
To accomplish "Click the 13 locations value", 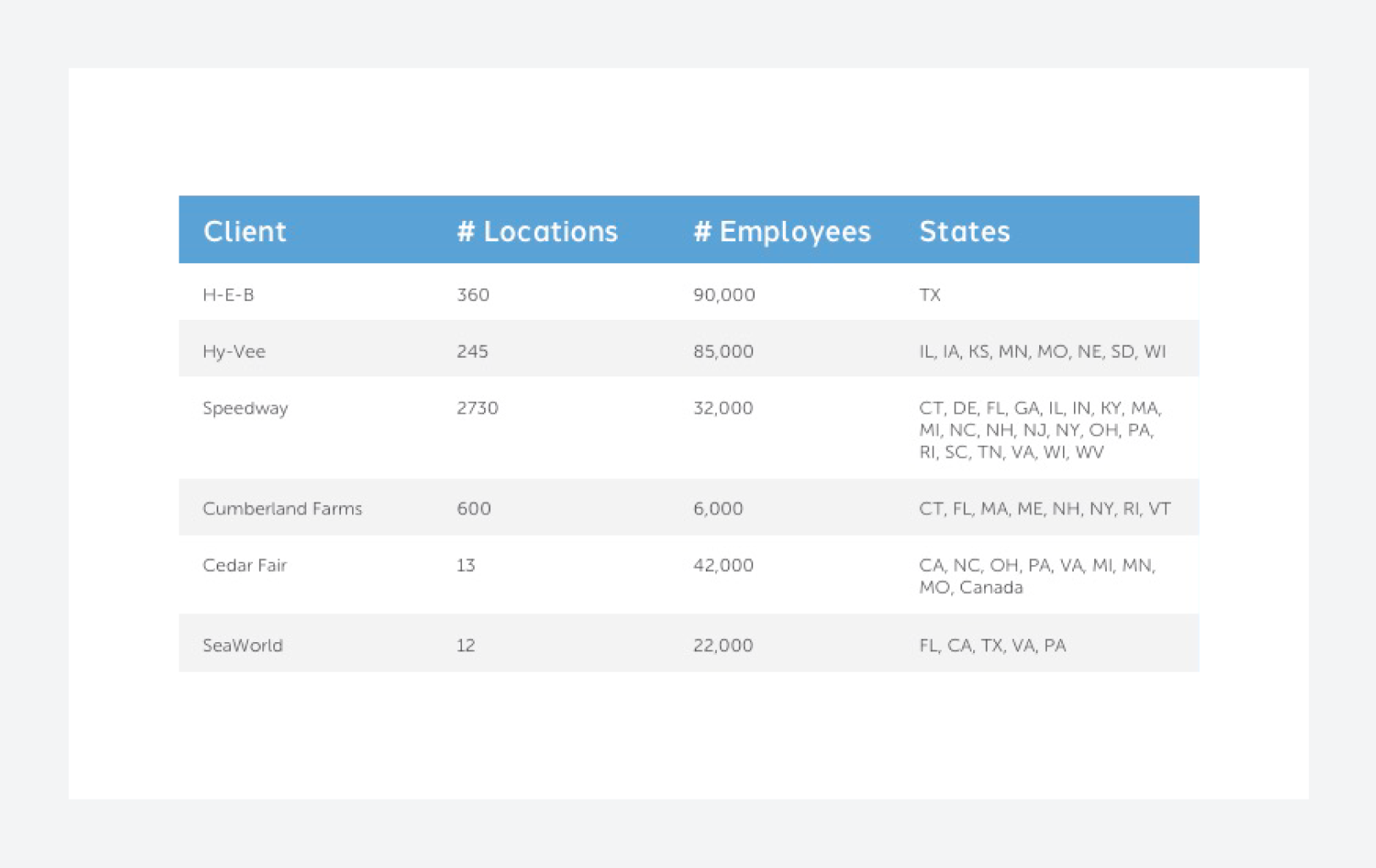I will pos(466,565).
